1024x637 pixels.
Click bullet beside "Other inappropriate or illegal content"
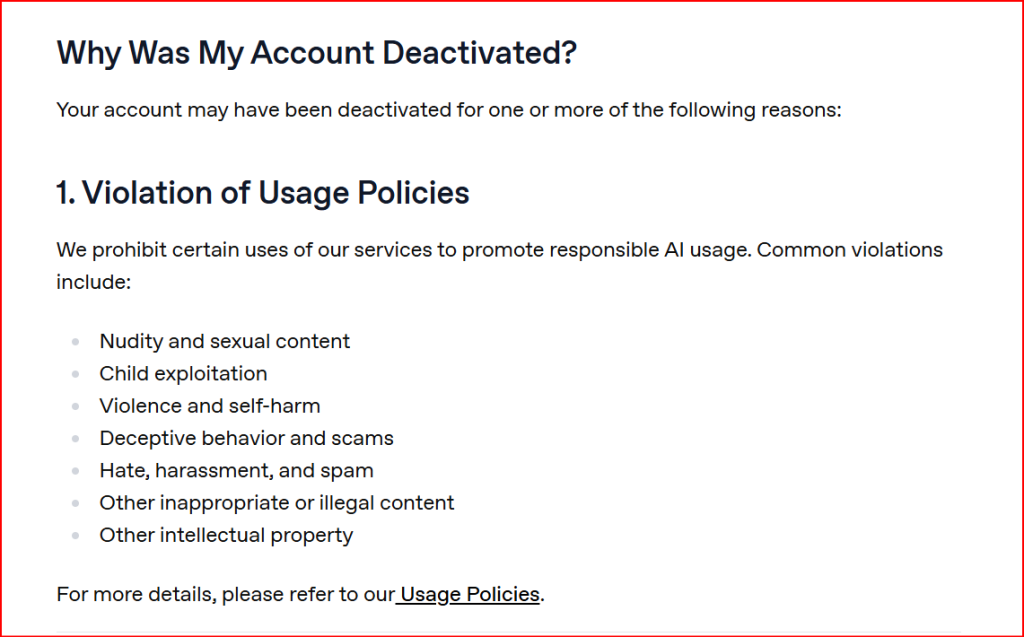click(75, 503)
